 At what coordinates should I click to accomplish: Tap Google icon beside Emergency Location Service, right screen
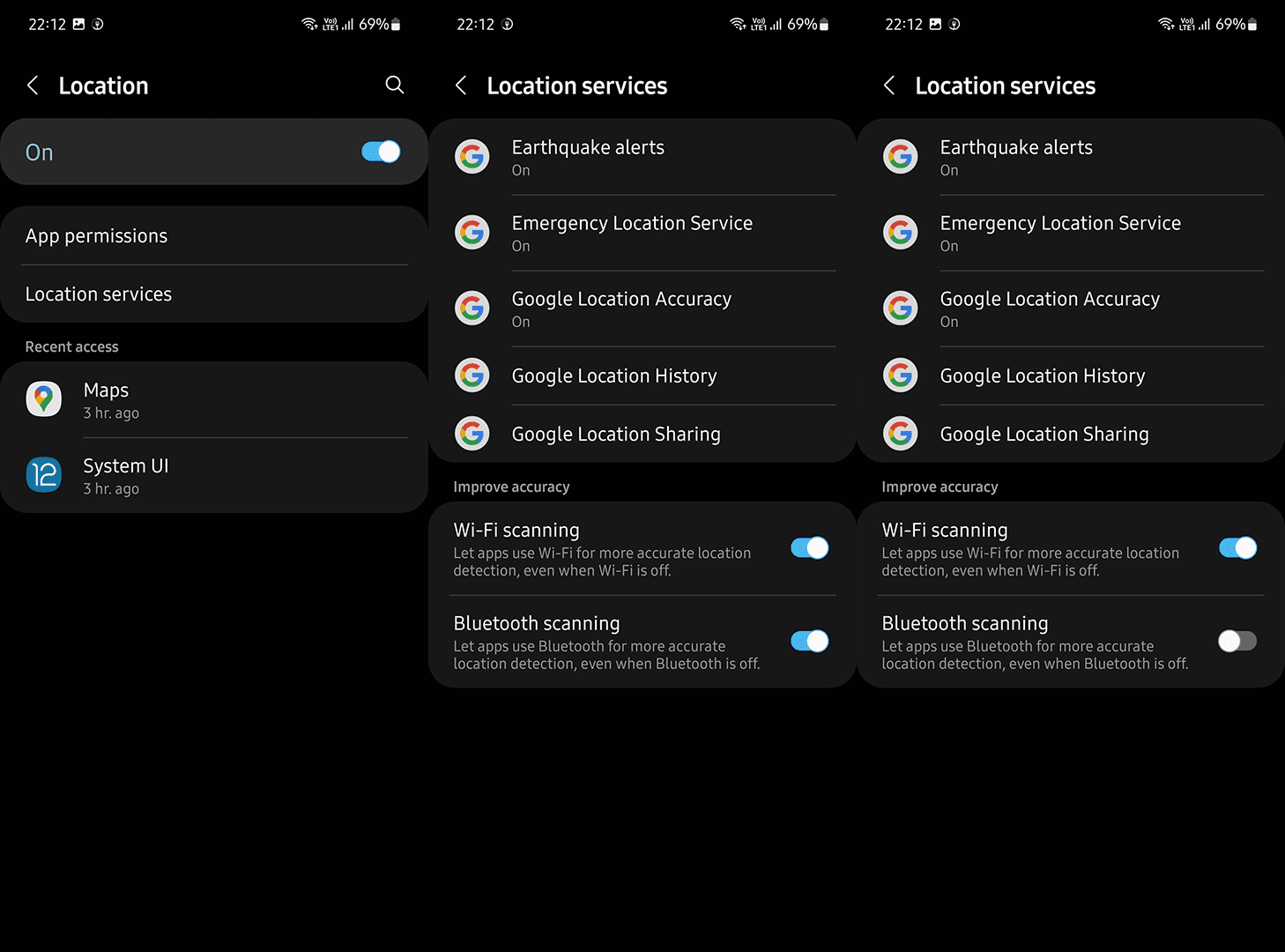(901, 233)
